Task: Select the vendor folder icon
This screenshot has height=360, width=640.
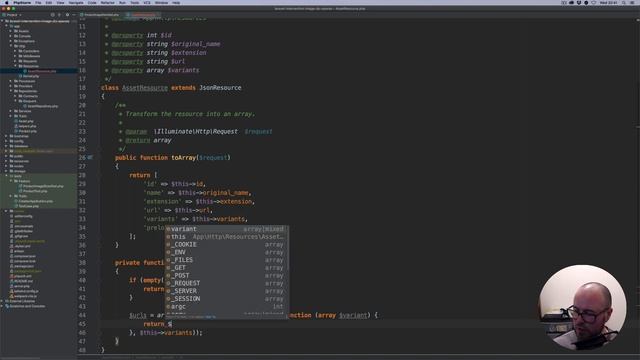Action: click(x=11, y=211)
